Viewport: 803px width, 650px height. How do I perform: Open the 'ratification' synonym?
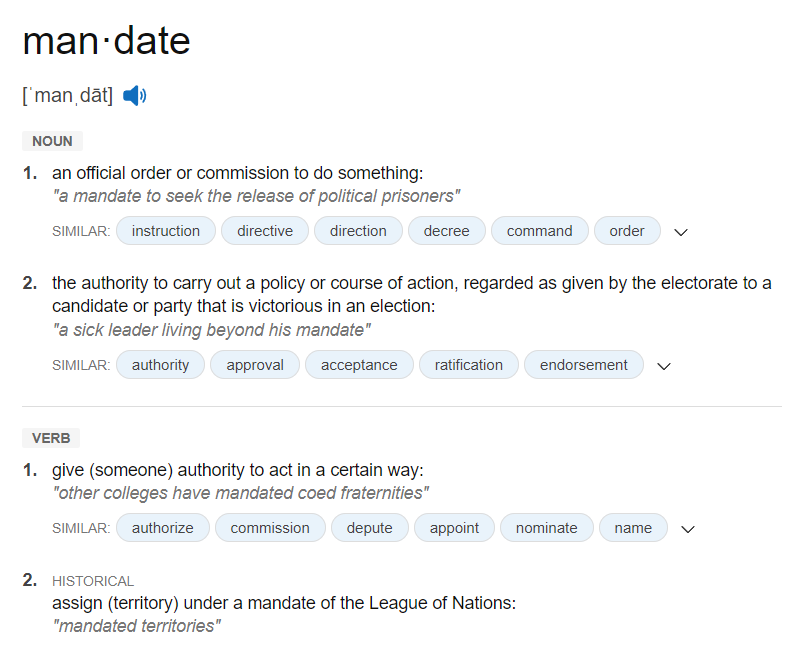point(469,365)
